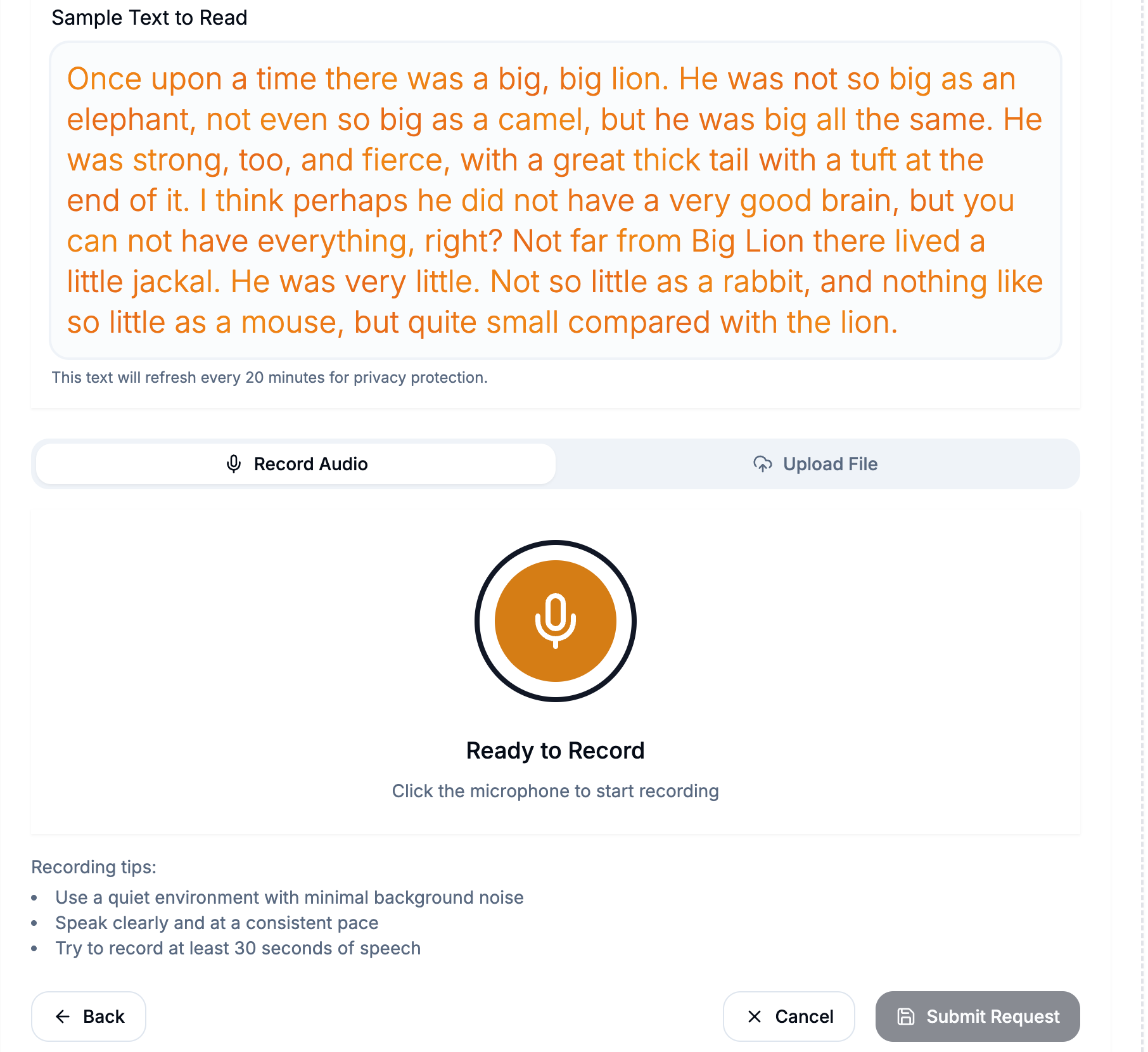Screen dimensions: 1148x1052
Task: Go back using the Back button
Action: click(89, 1017)
